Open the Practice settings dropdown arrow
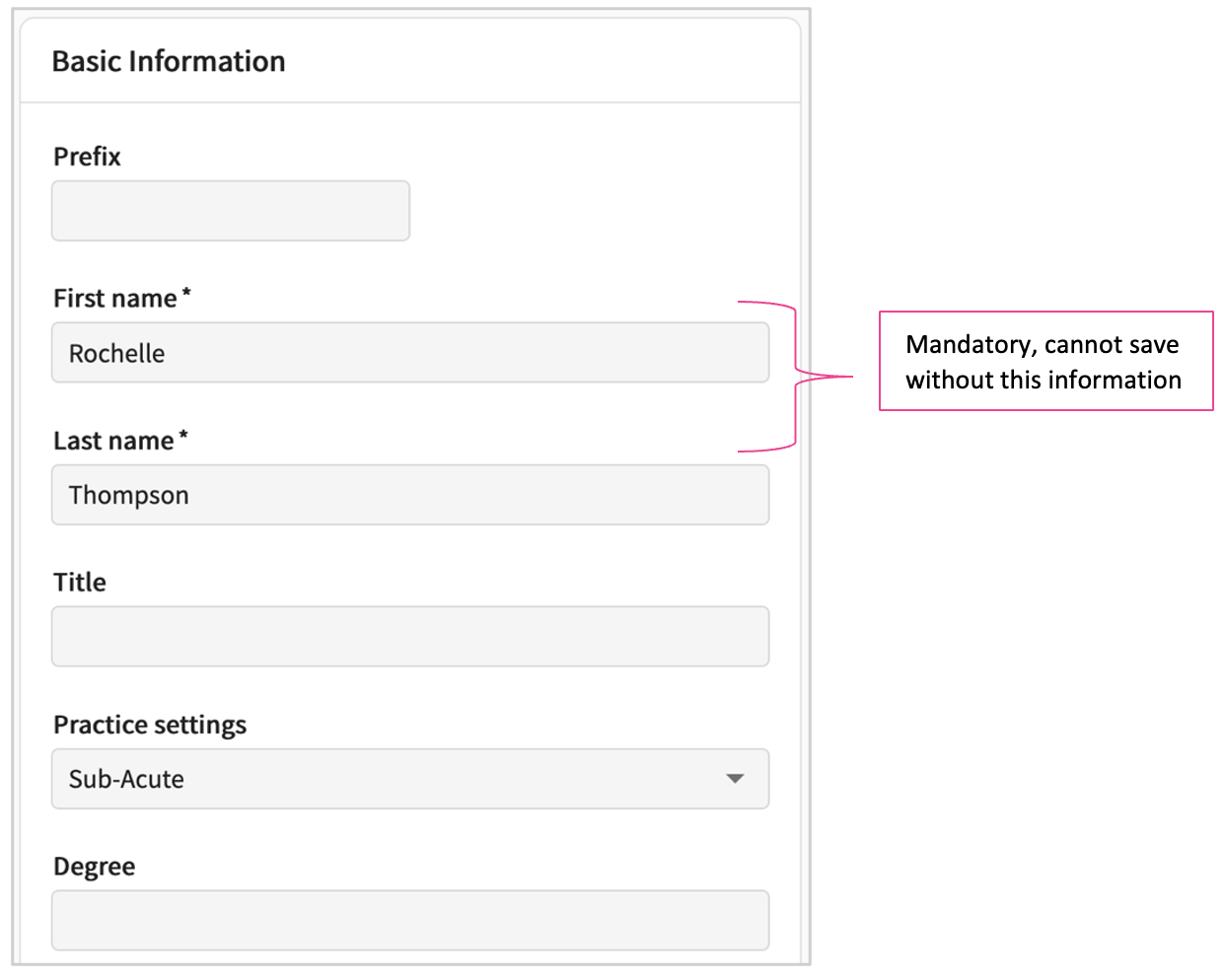The width and height of the screenshot is (1225, 980). [734, 779]
